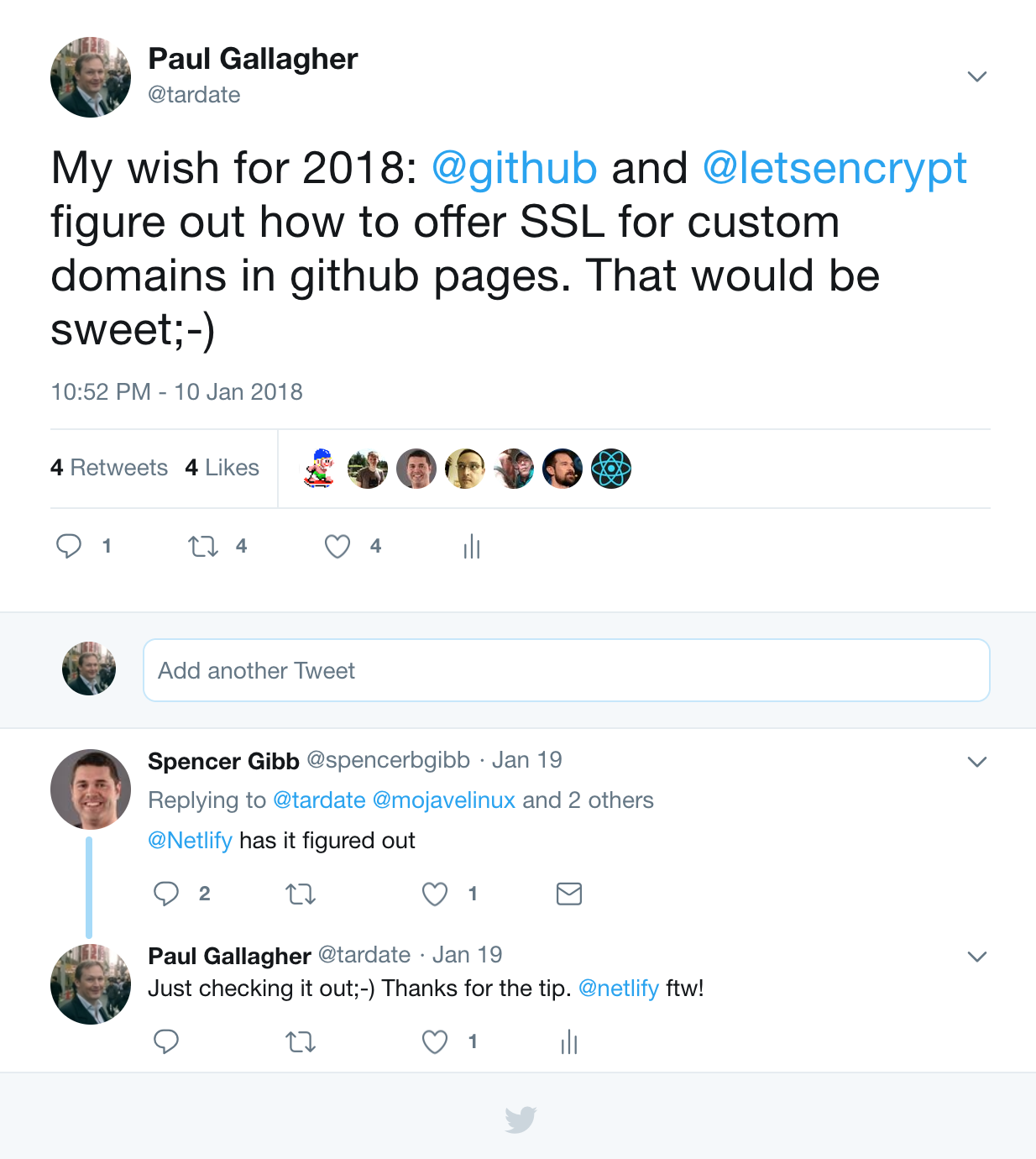View tweet activity analytics for main tweet
1036x1159 pixels.
click(472, 547)
